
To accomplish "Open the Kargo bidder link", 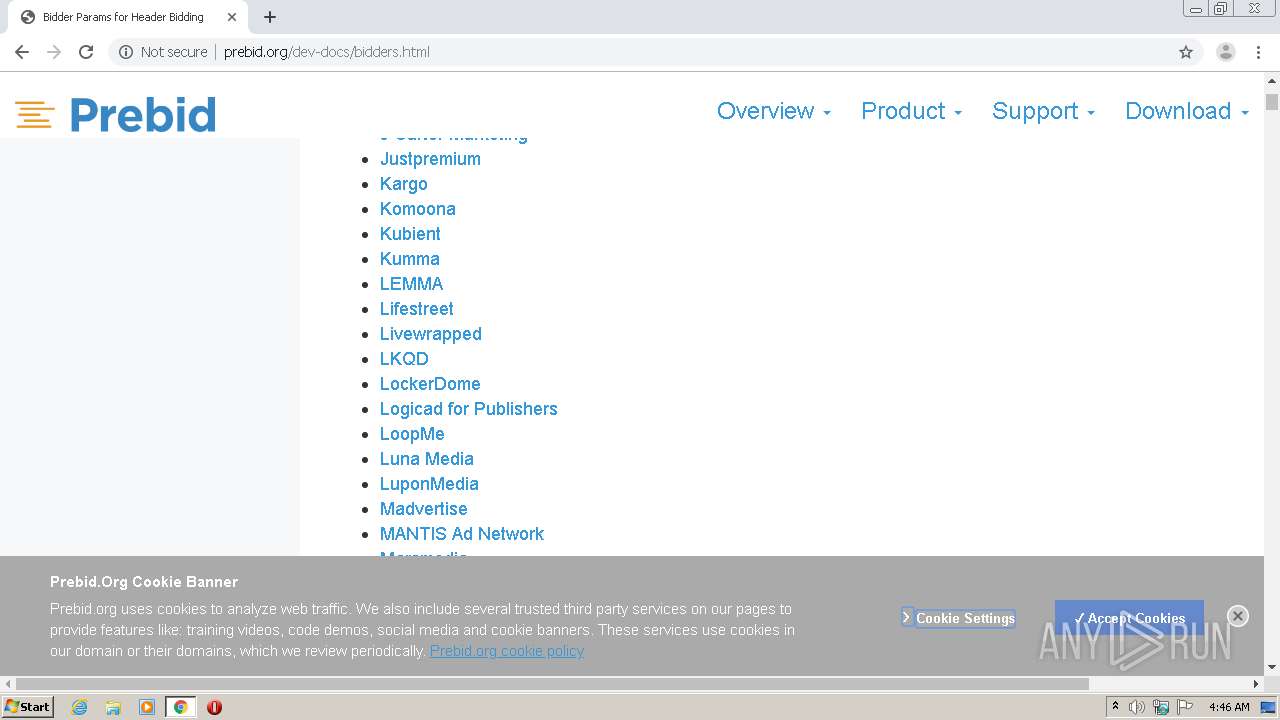I will [404, 184].
